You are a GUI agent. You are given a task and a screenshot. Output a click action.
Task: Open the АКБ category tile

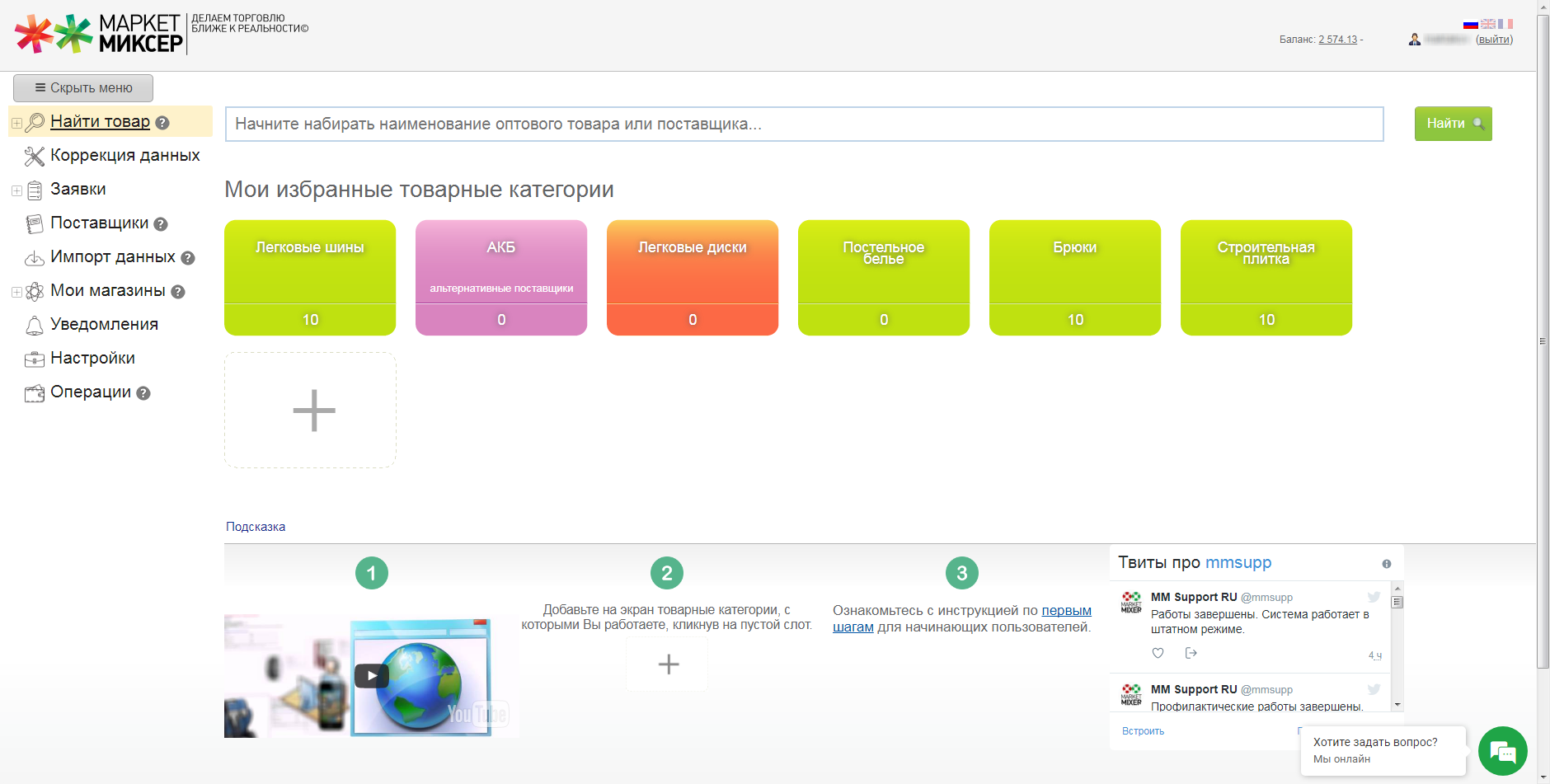(501, 278)
